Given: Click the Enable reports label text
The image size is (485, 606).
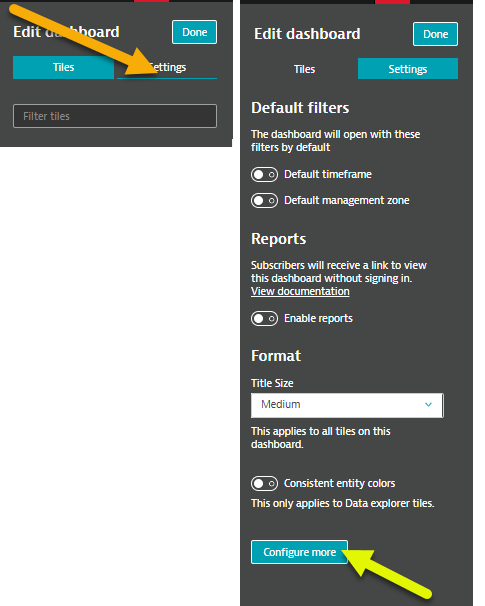Looking at the screenshot, I should 318,318.
